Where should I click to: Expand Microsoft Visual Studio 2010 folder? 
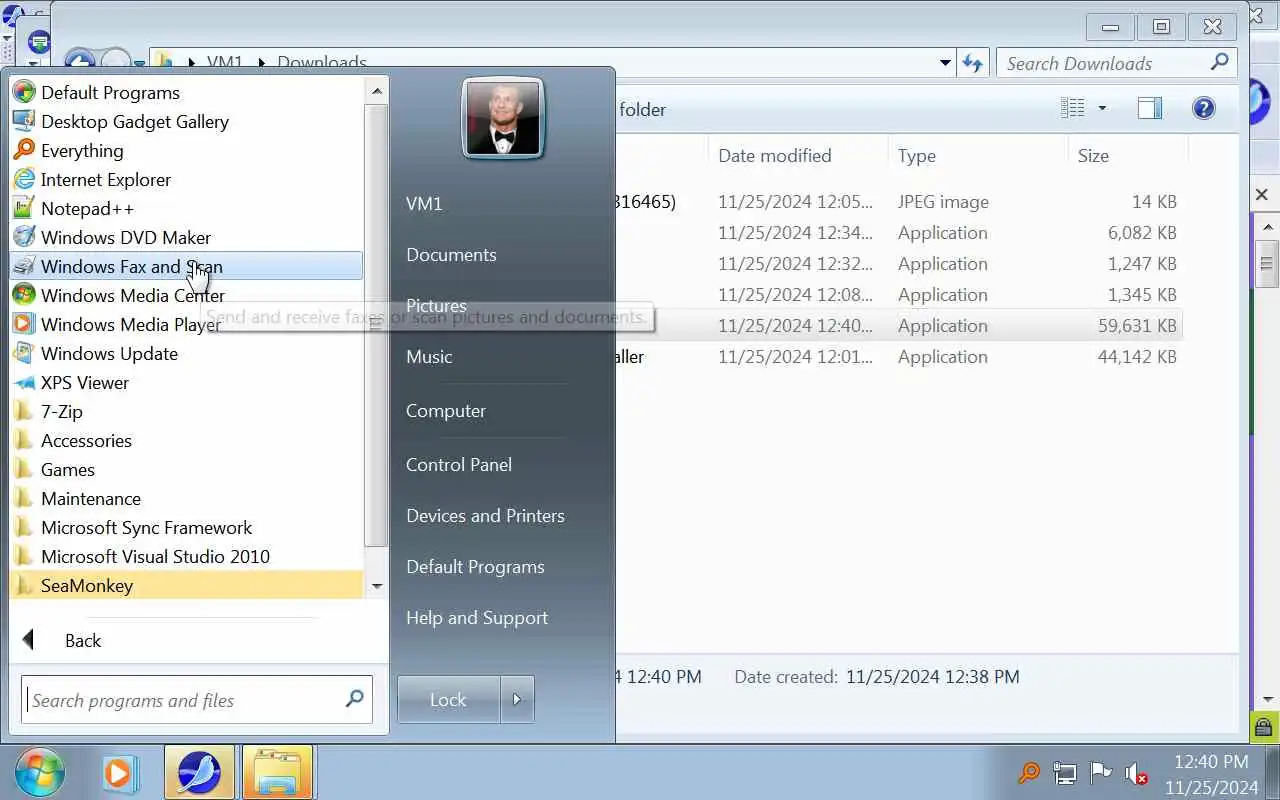[186, 556]
